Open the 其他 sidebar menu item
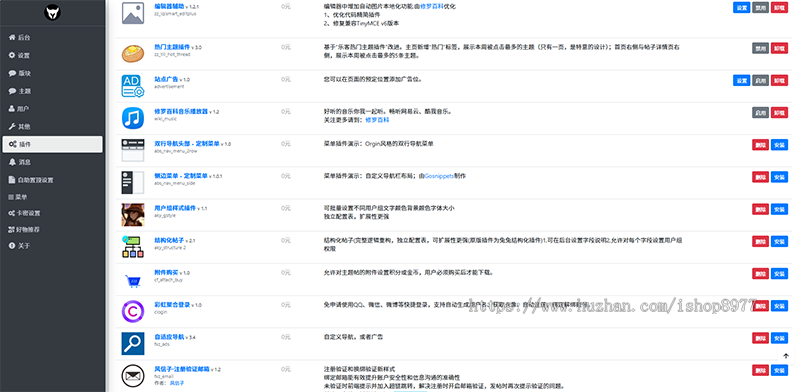 click(52, 127)
